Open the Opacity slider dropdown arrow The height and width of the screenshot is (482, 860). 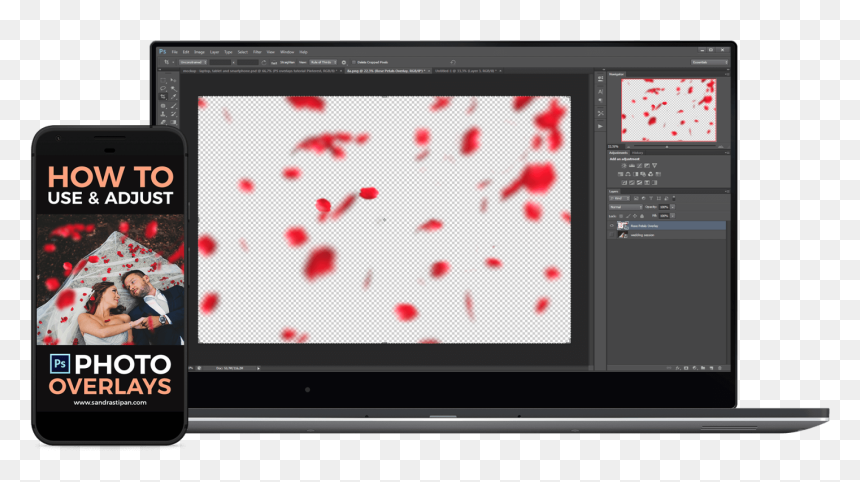click(x=672, y=207)
